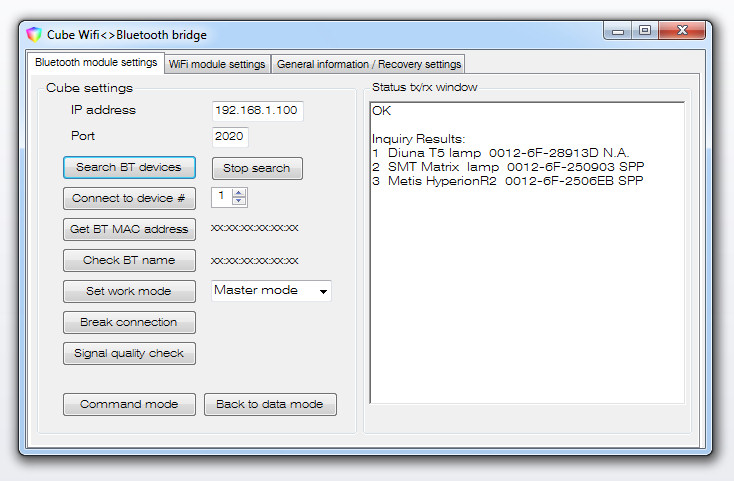Image resolution: width=734 pixels, height=481 pixels.
Task: Increase device number with up arrow
Action: (x=239, y=193)
